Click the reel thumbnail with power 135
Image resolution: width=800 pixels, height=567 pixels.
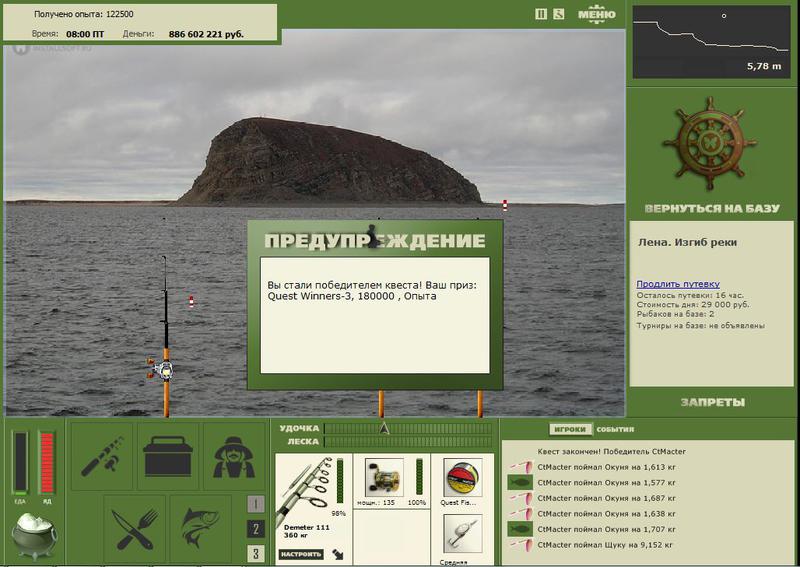tap(384, 478)
